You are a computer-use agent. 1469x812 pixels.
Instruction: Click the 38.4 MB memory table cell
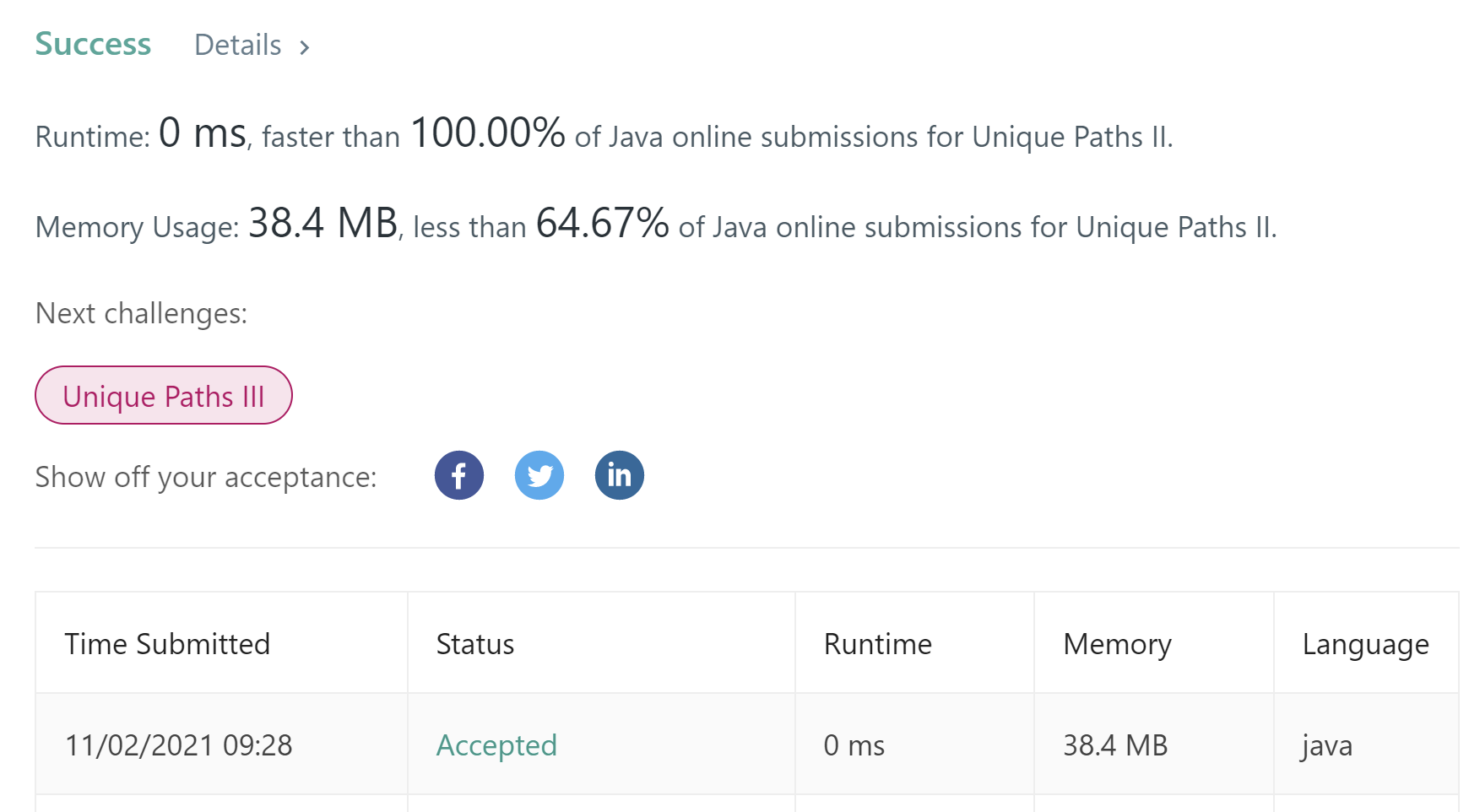[1115, 745]
